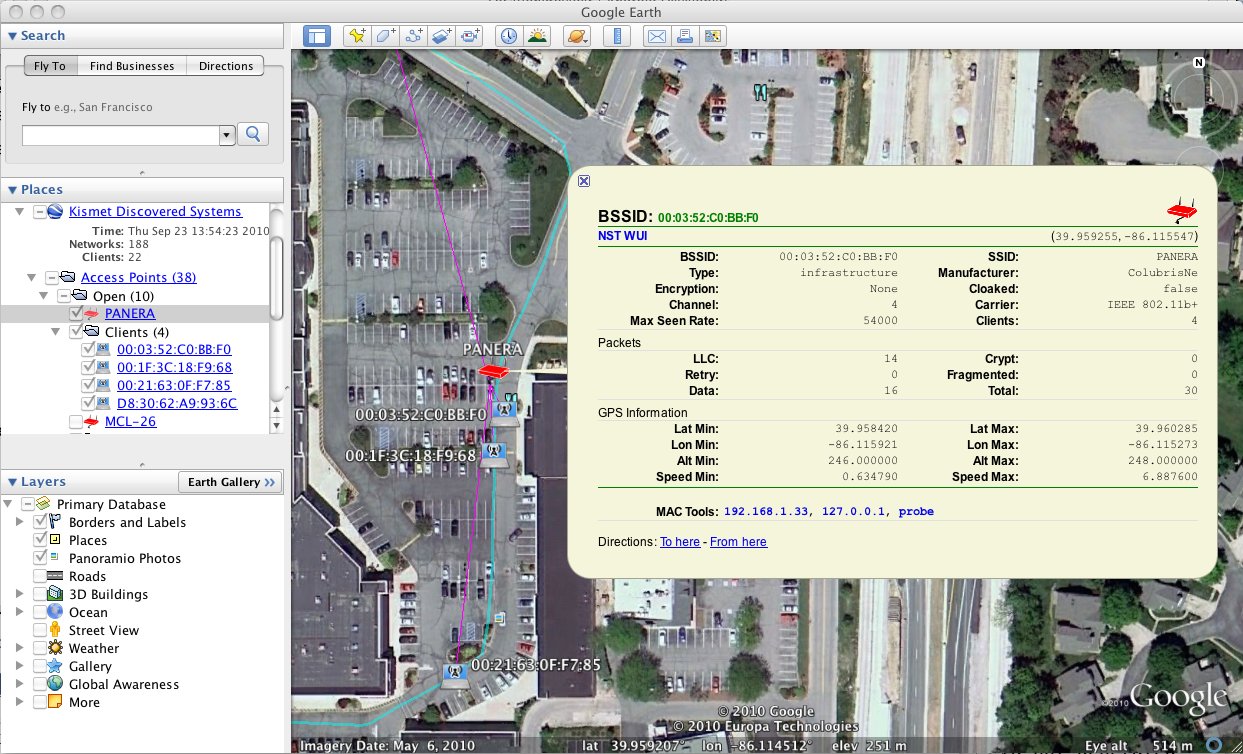Record a tour with the camera icon
The height and width of the screenshot is (754, 1243).
coord(470,36)
